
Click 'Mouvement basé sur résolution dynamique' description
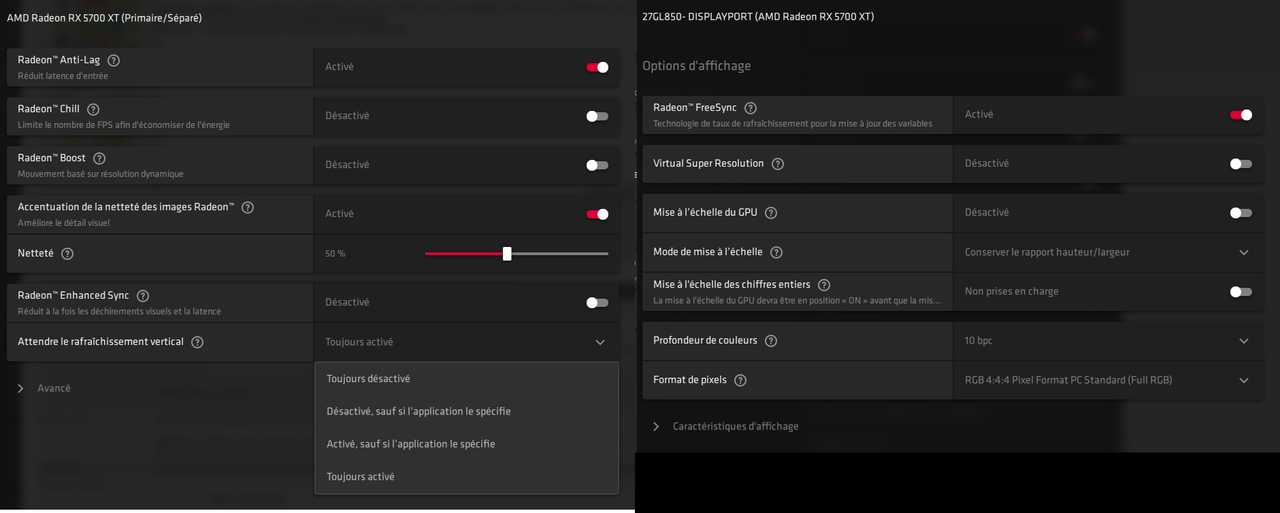[x=101, y=174]
